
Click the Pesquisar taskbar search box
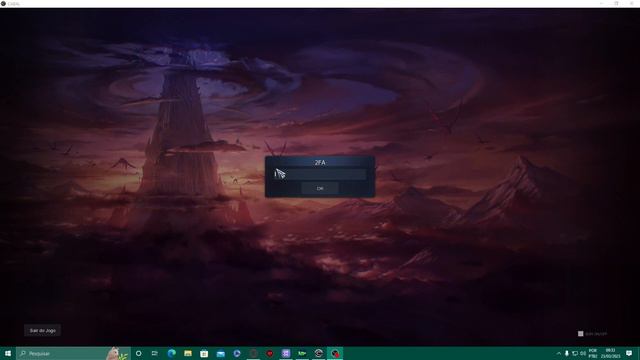73,353
